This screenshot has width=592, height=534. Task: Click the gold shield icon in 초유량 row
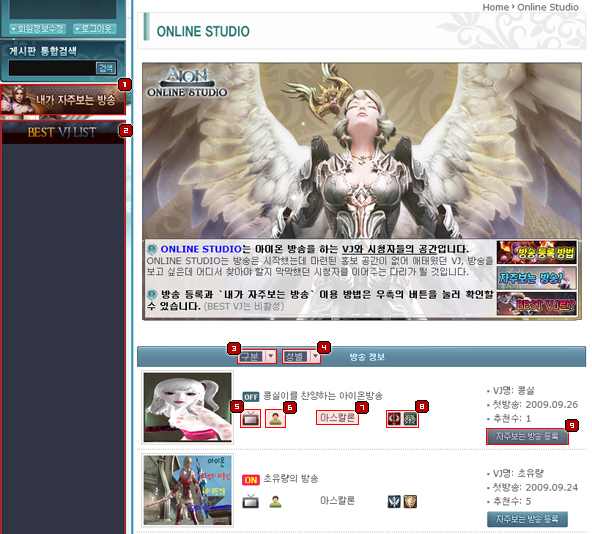tap(410, 501)
